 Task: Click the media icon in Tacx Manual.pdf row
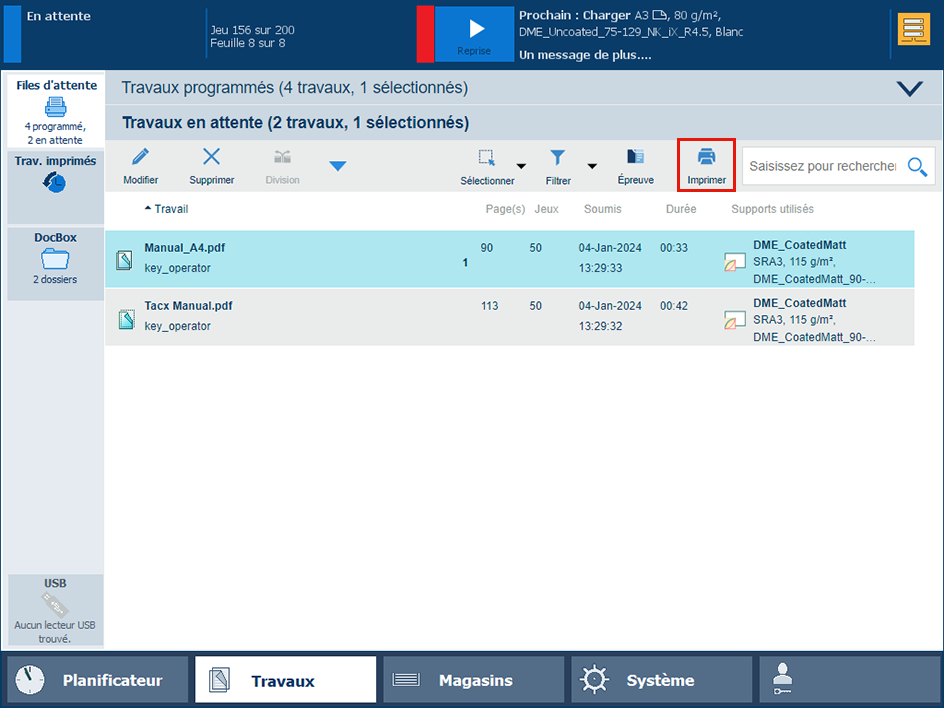tap(734, 320)
